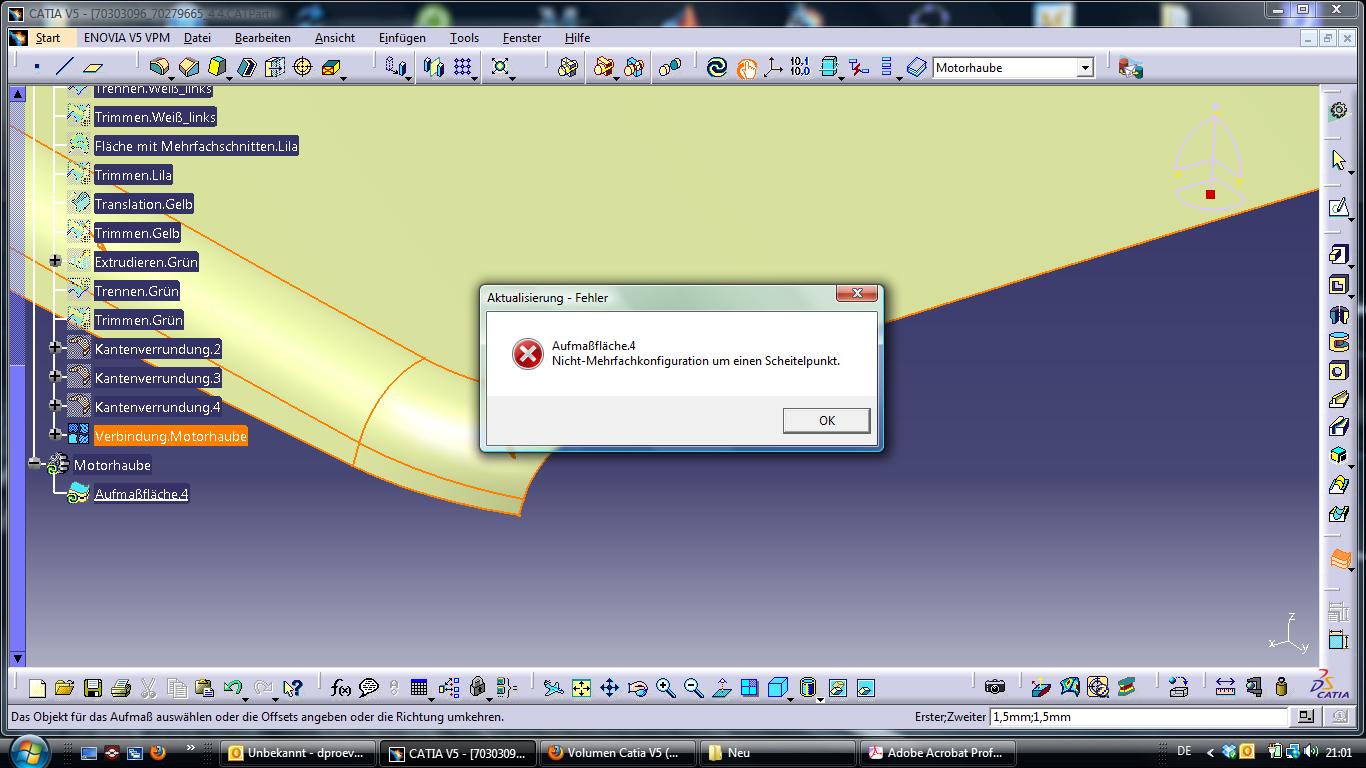Open the ENOVIA V5 VPM menu
Image resolution: width=1366 pixels, height=768 pixels.
click(x=126, y=38)
